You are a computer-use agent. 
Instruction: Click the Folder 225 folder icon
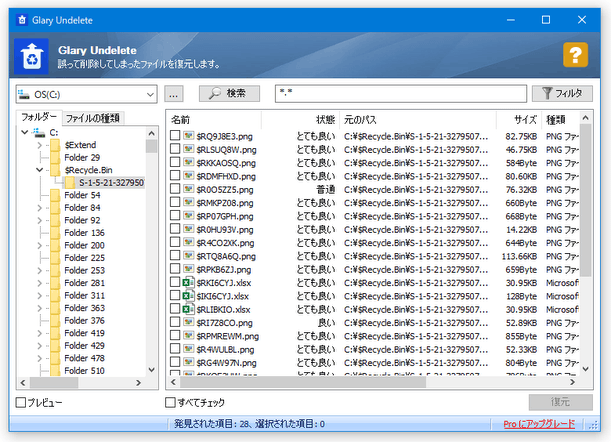pos(55,258)
